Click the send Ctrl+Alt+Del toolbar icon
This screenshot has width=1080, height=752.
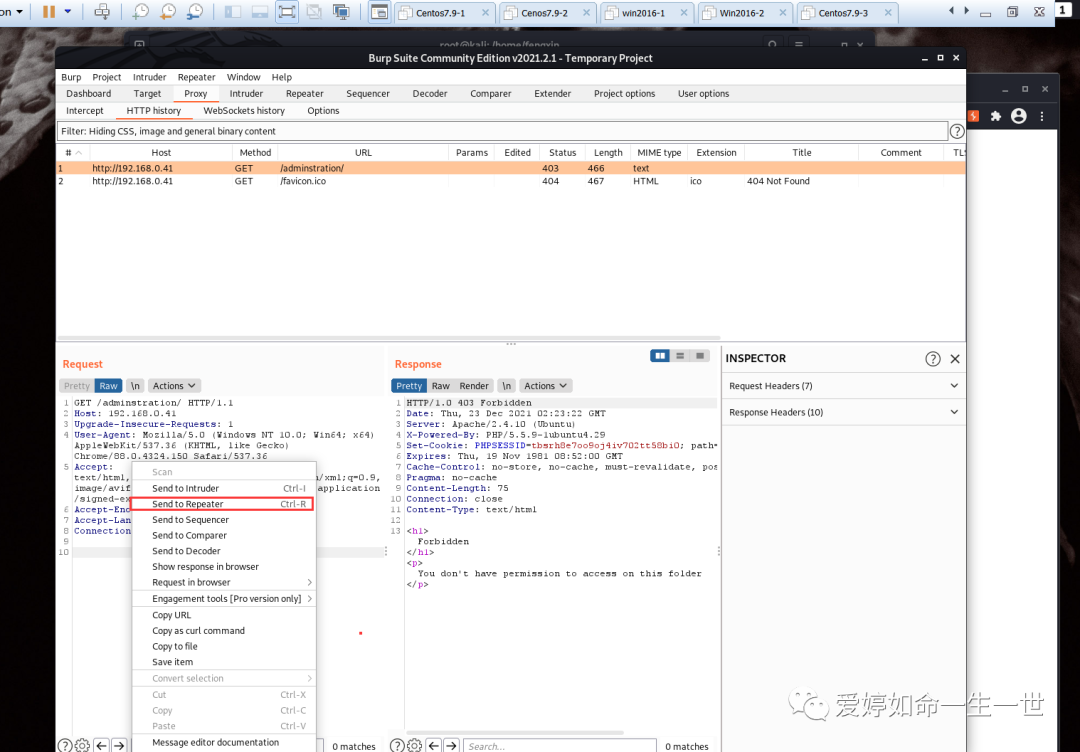pyautogui.click(x=102, y=12)
